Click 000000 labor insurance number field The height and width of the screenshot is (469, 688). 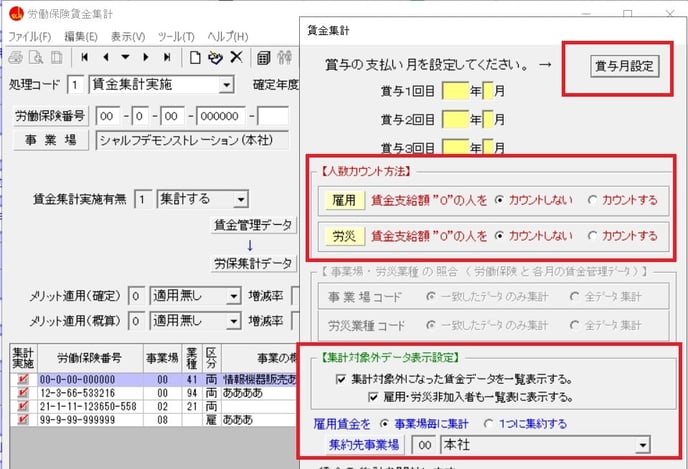coord(221,116)
